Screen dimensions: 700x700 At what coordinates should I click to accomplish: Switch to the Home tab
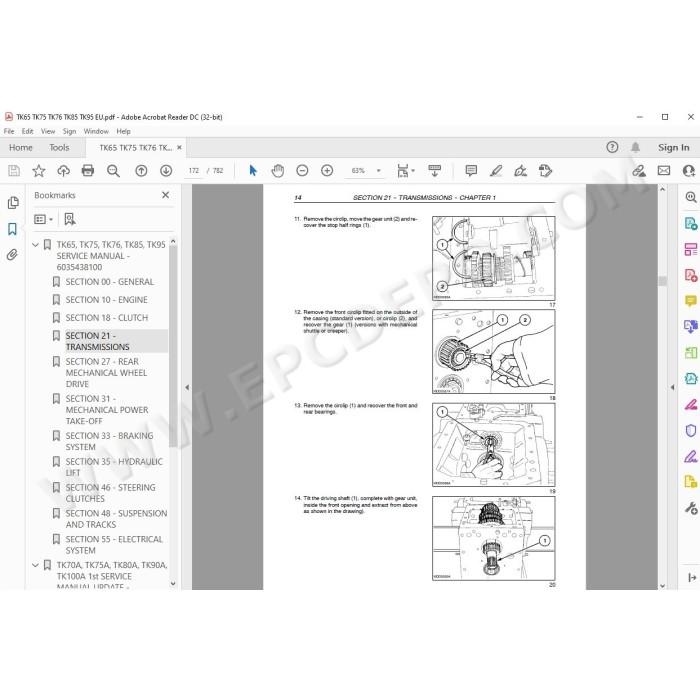click(21, 147)
